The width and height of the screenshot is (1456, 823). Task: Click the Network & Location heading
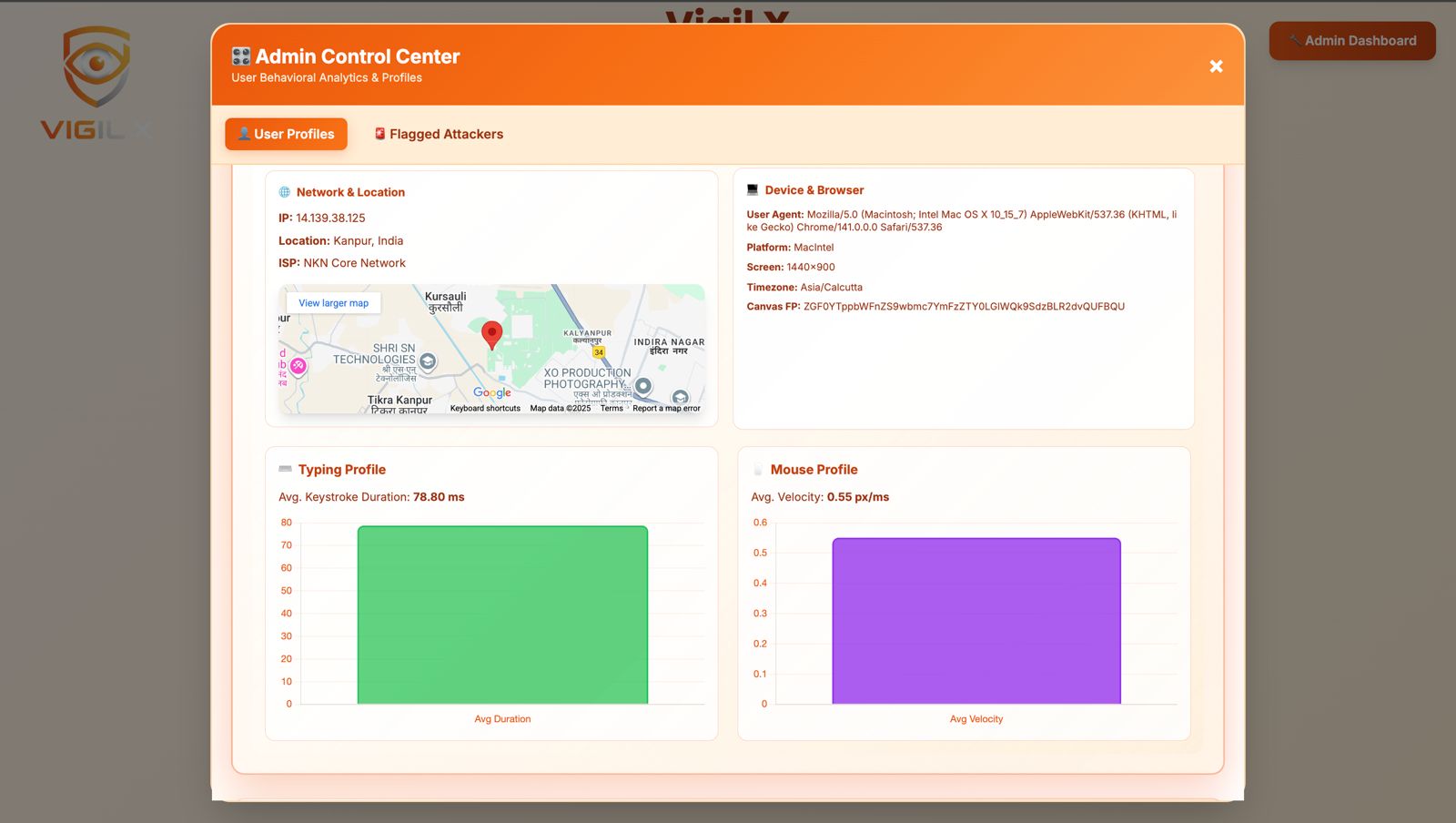(350, 192)
